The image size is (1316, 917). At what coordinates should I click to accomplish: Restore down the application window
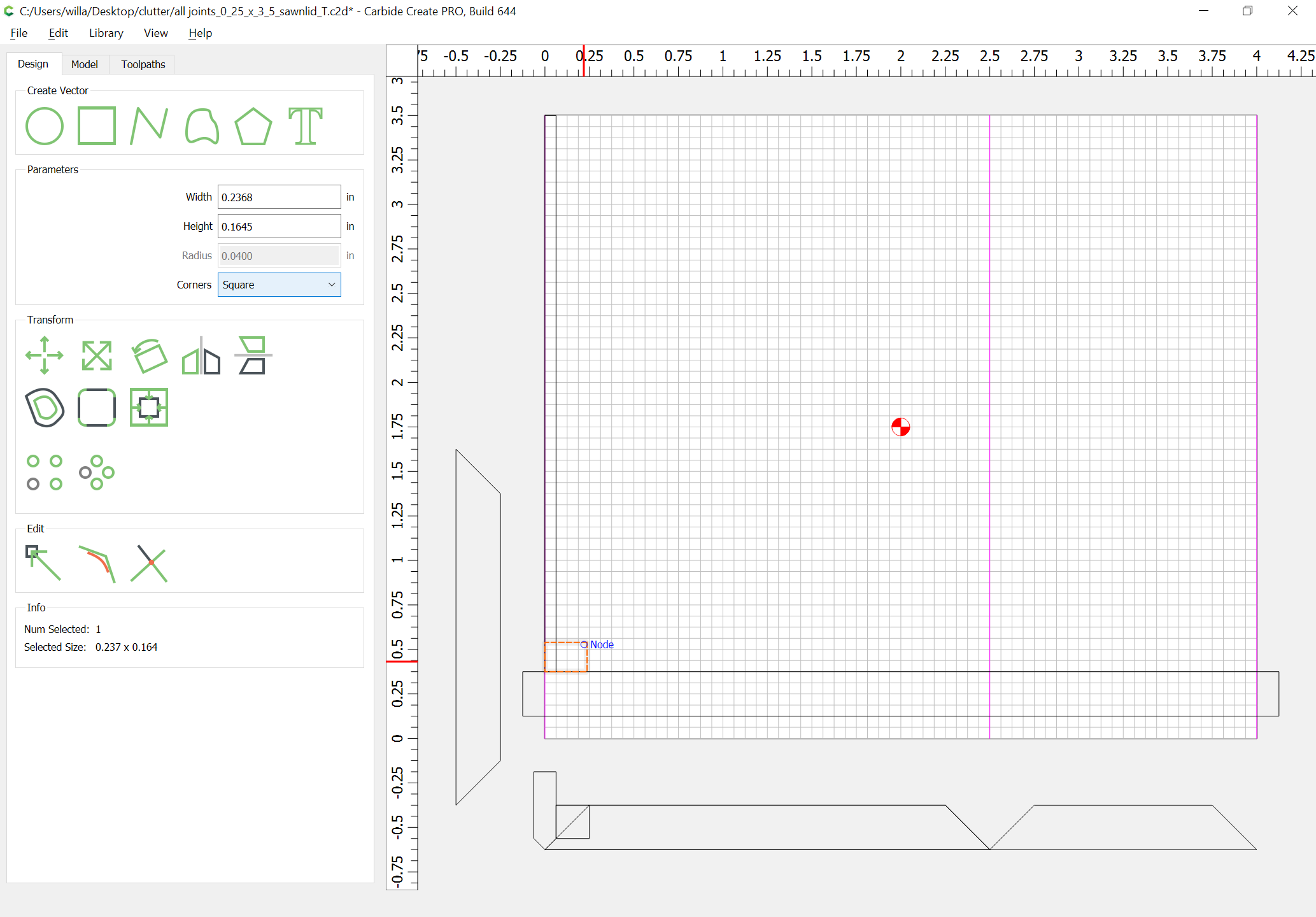click(1247, 11)
